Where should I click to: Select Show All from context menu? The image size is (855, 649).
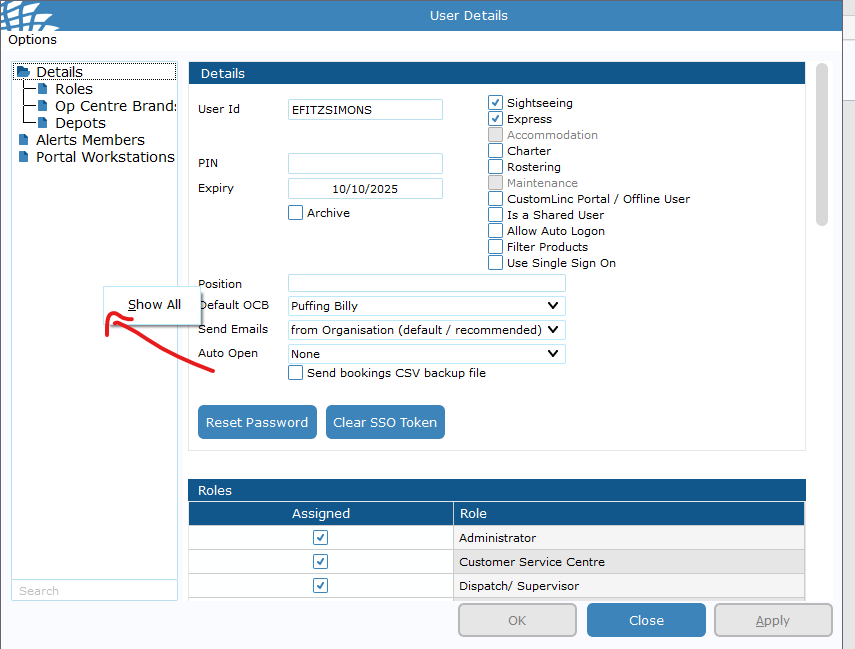pyautogui.click(x=154, y=305)
